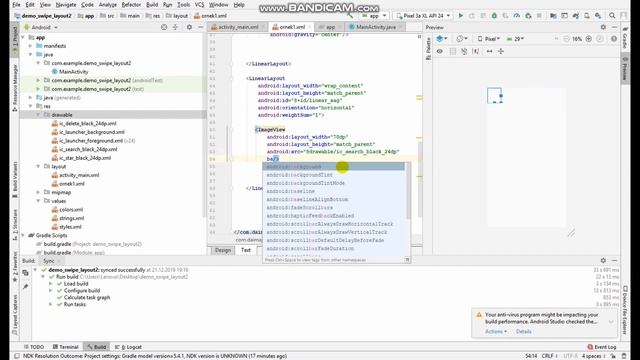Click the Actions link in the notification
The image size is (640, 360).
tap(496, 331)
